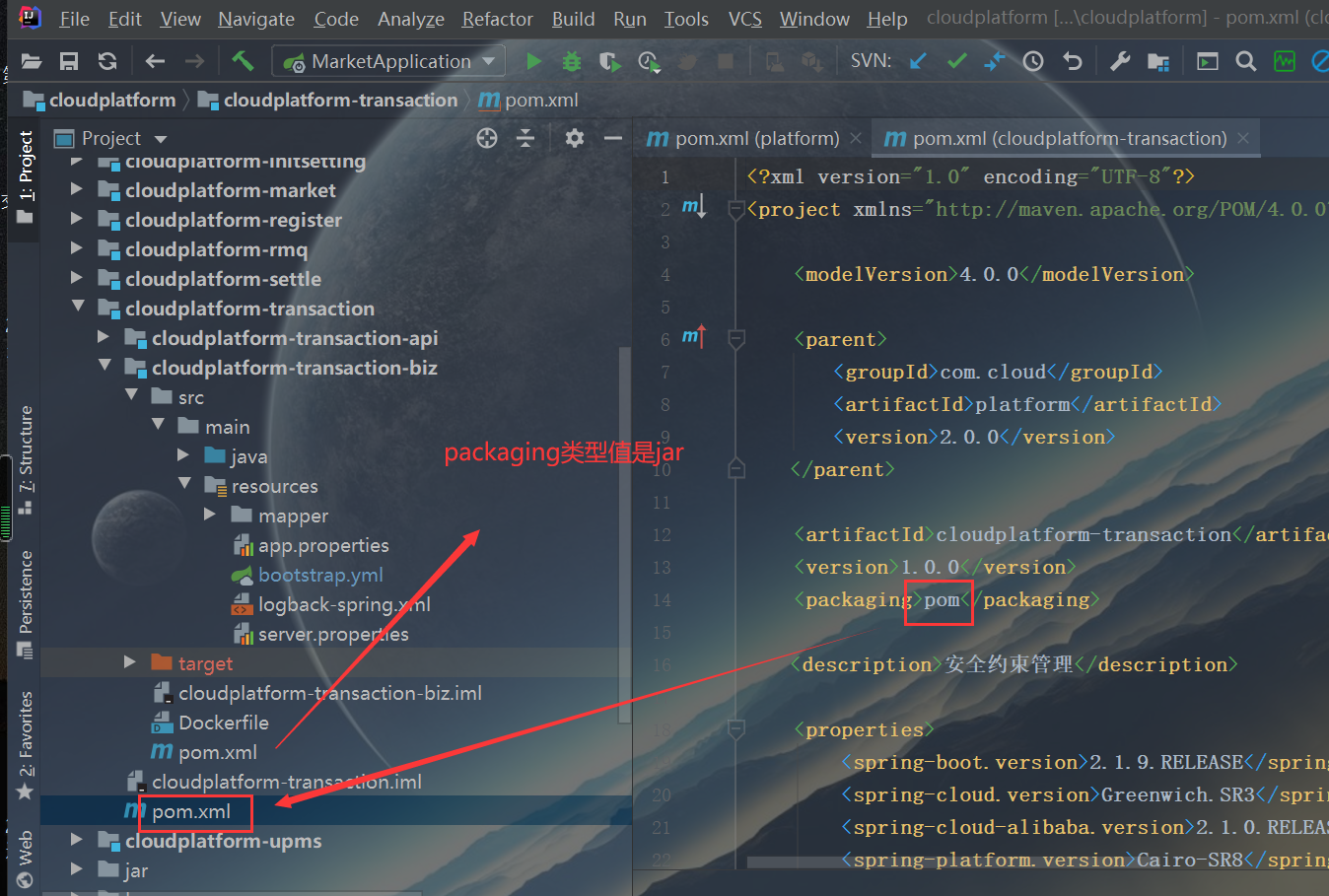Click the green monitor icon beside the search magnifier
The image size is (1329, 896).
1285,61
